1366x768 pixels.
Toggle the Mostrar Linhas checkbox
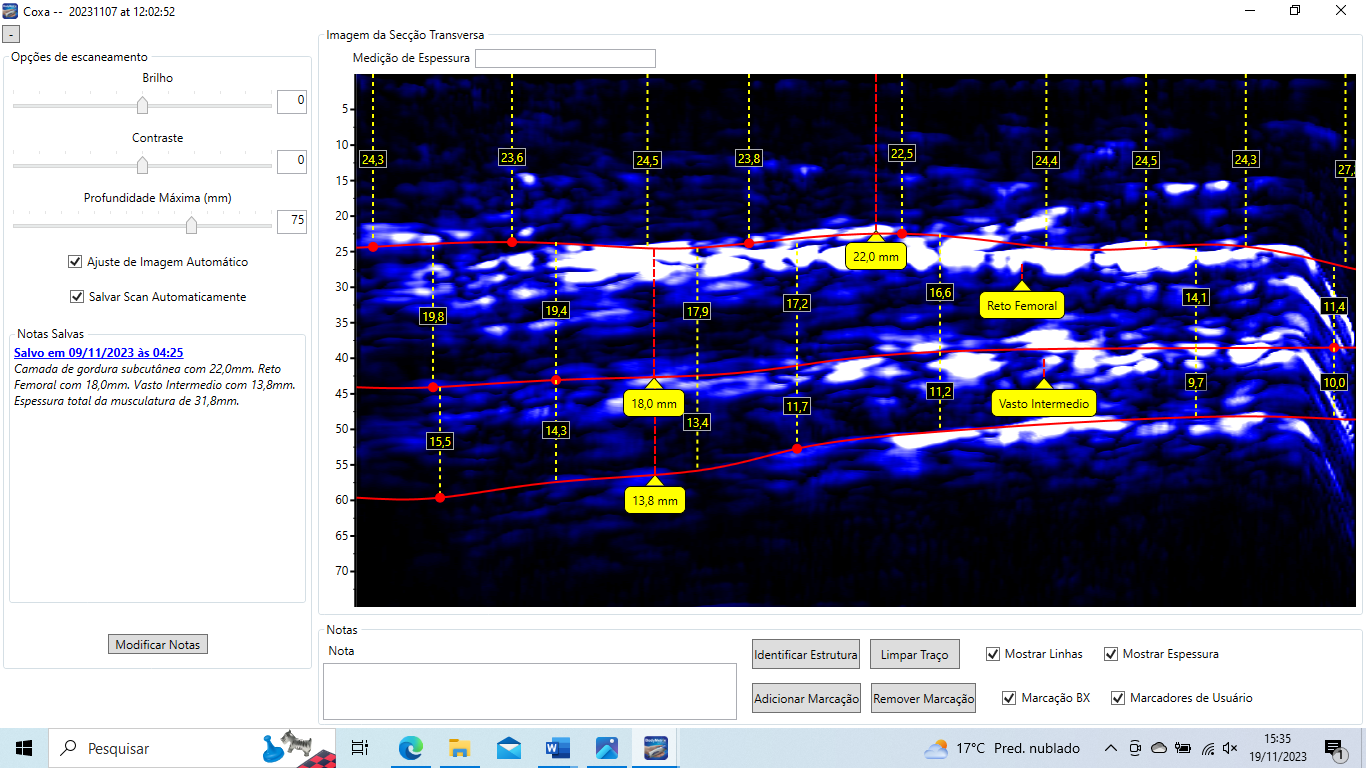(x=993, y=654)
